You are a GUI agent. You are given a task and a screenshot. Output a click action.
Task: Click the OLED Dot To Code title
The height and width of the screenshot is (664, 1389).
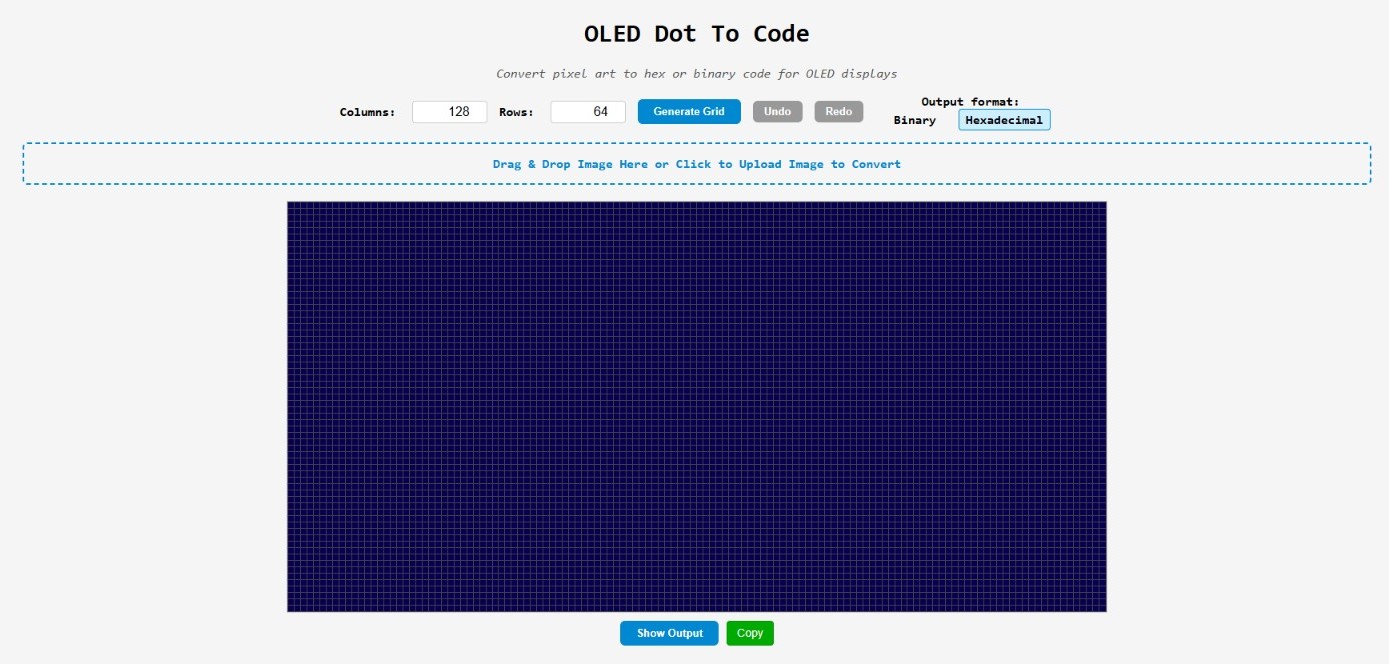click(x=697, y=33)
